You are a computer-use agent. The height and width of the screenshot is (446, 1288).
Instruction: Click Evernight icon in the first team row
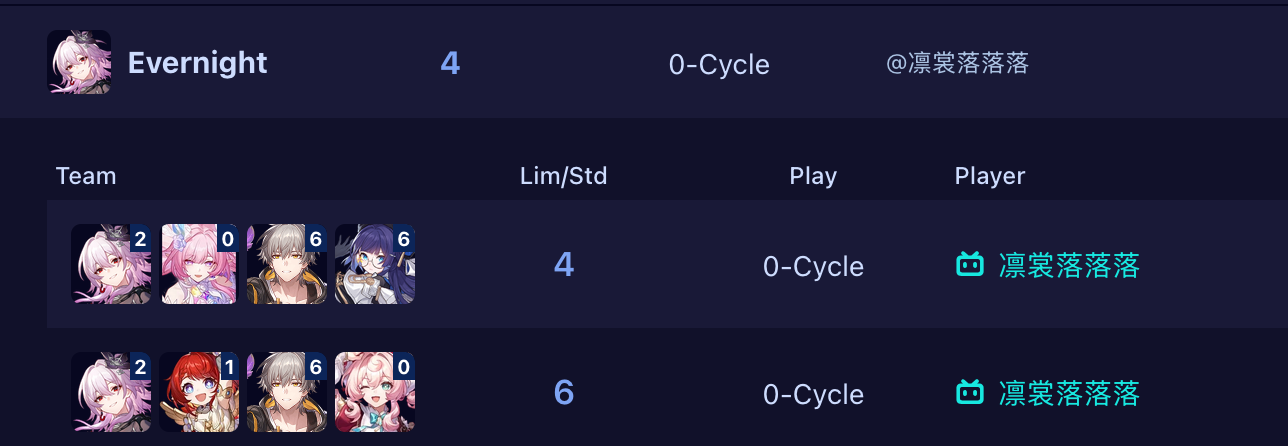111,264
